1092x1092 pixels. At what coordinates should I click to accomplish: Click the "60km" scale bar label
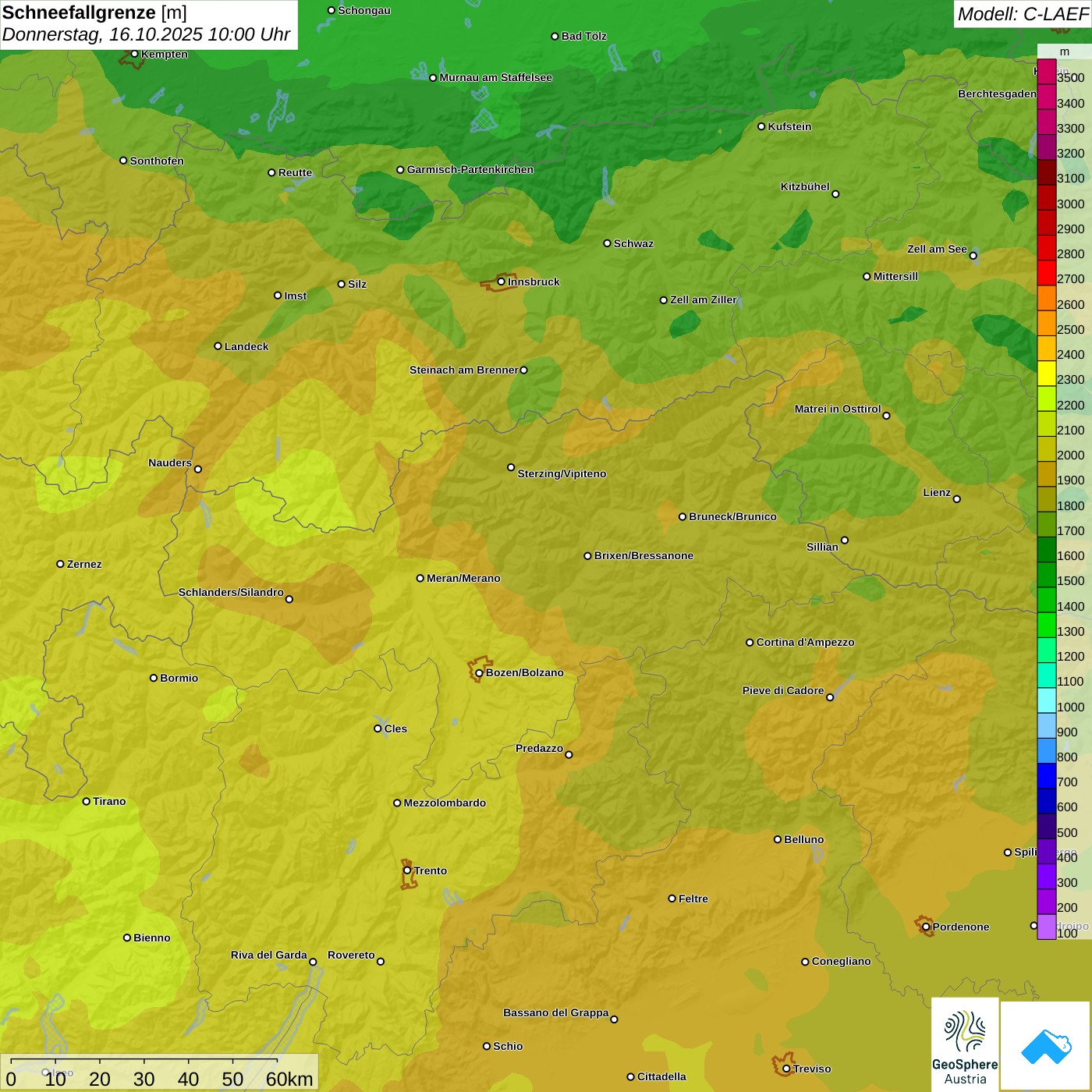289,1079
